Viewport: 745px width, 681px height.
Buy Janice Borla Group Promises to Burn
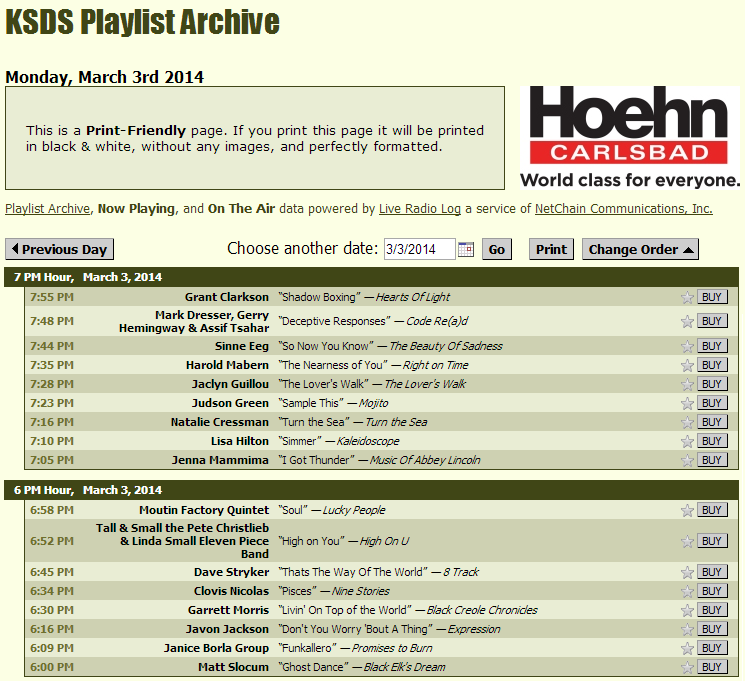[x=712, y=648]
